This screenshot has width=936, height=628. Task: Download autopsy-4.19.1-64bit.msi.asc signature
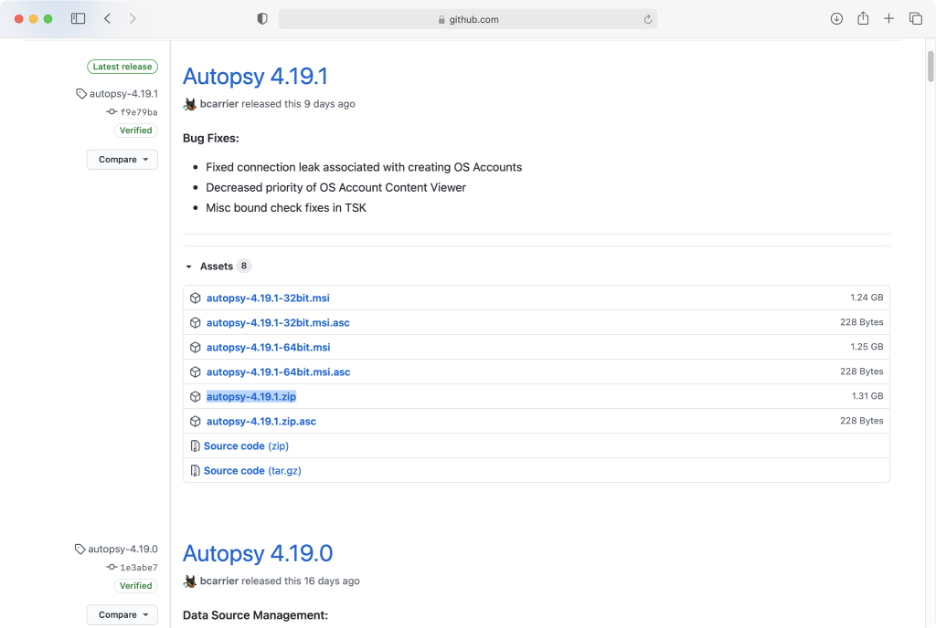coord(278,372)
